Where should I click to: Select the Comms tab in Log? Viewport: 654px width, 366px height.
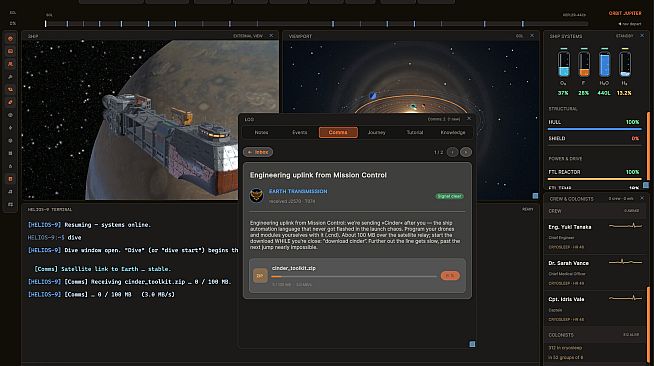338,132
